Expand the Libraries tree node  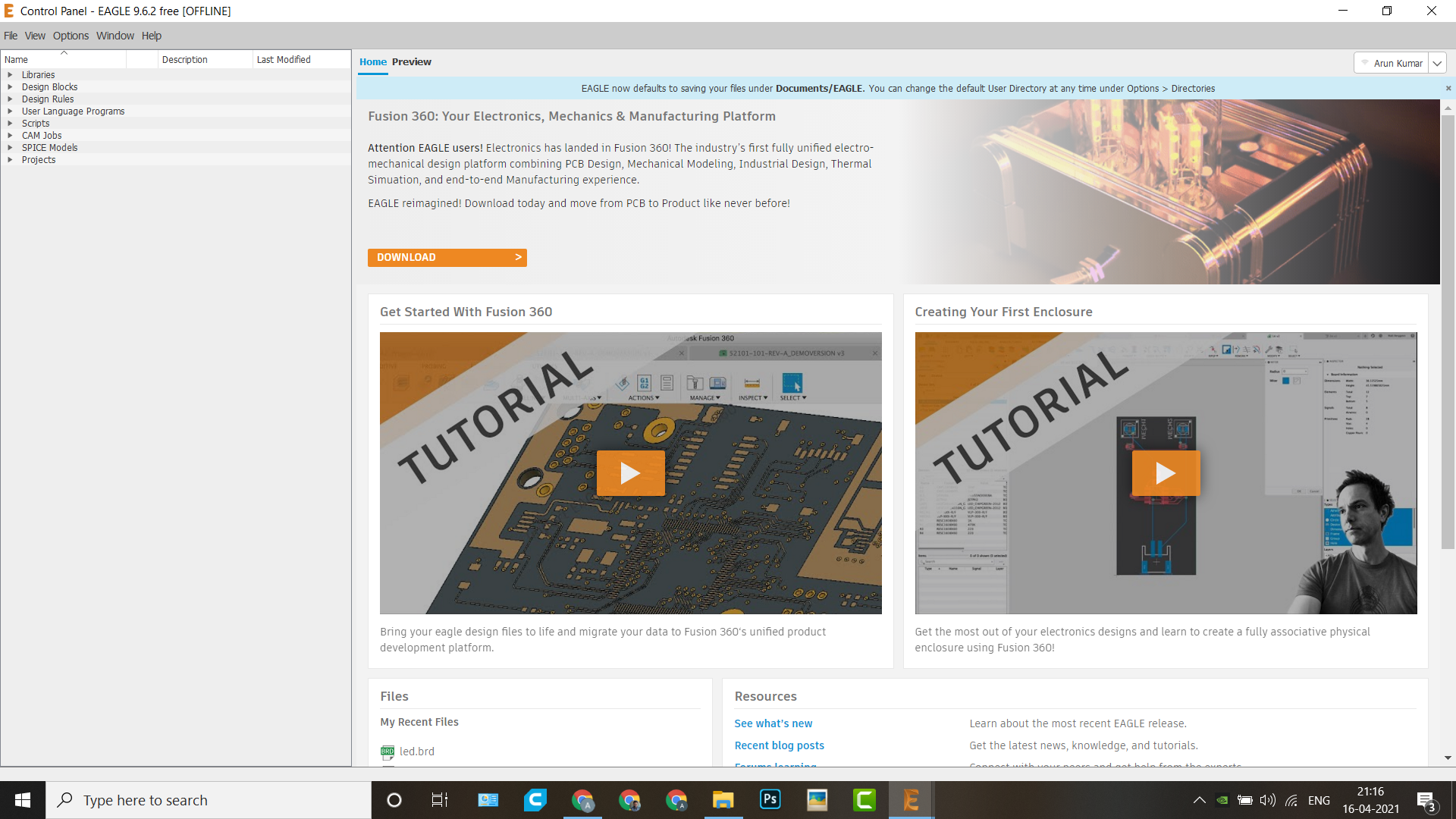pyautogui.click(x=10, y=75)
